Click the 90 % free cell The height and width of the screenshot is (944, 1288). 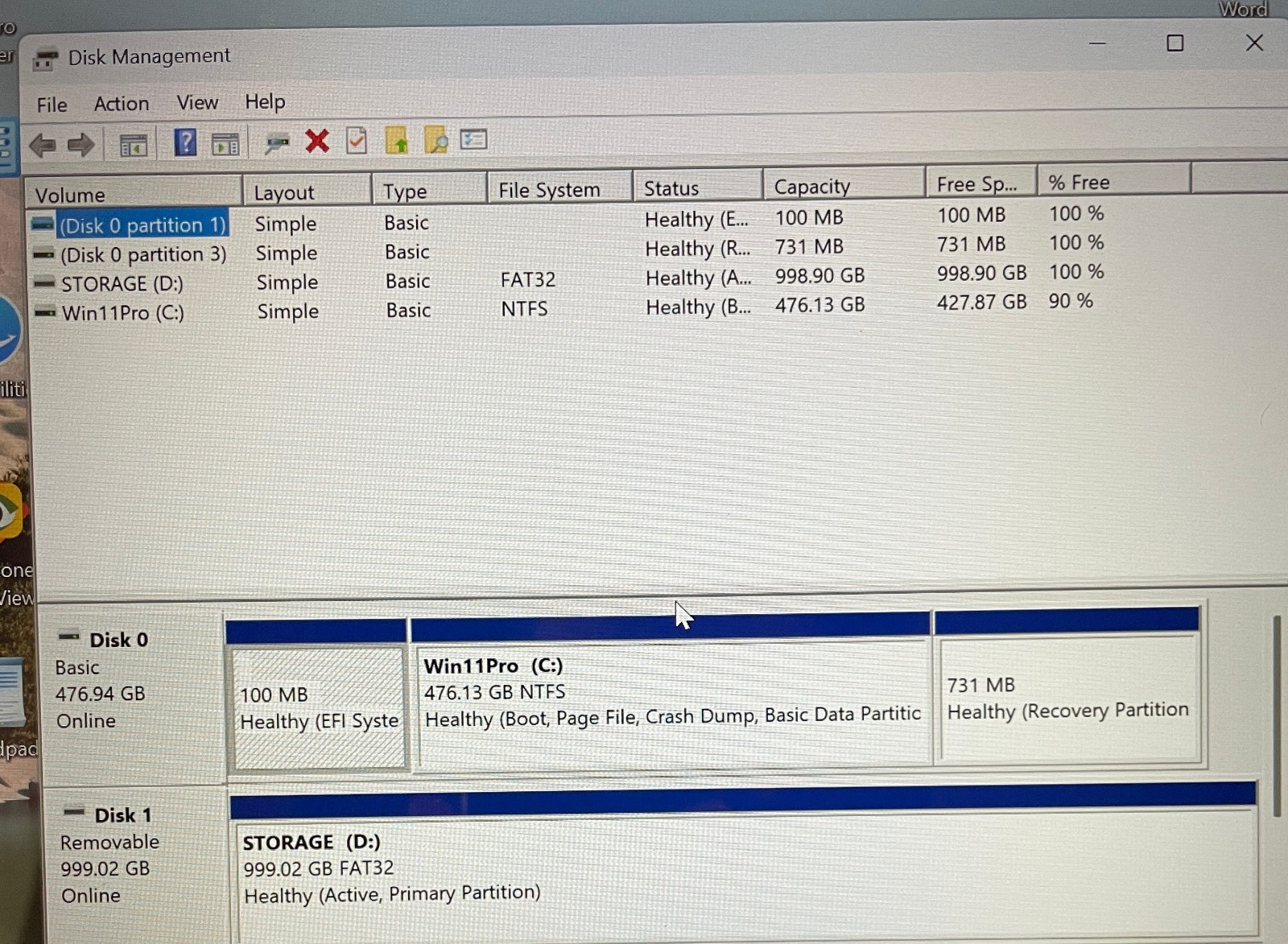1071,301
